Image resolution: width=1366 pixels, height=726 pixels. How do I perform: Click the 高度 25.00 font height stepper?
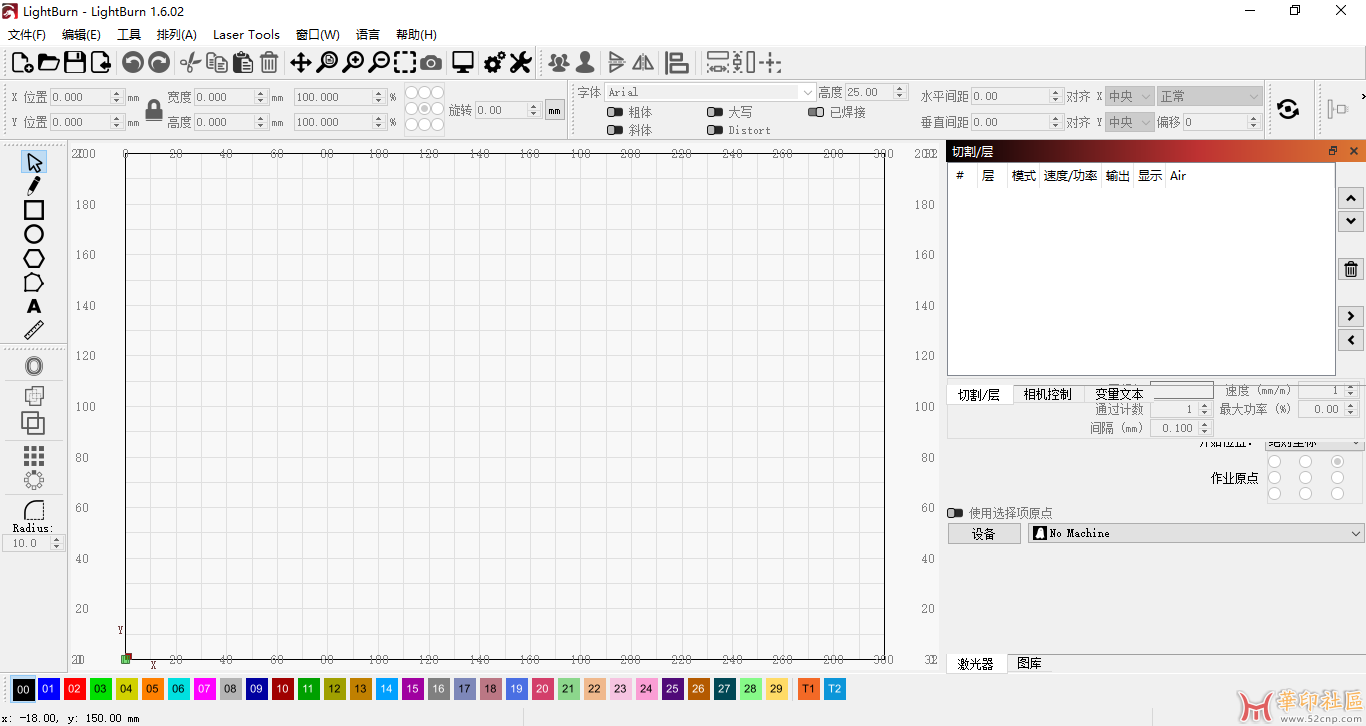click(901, 92)
